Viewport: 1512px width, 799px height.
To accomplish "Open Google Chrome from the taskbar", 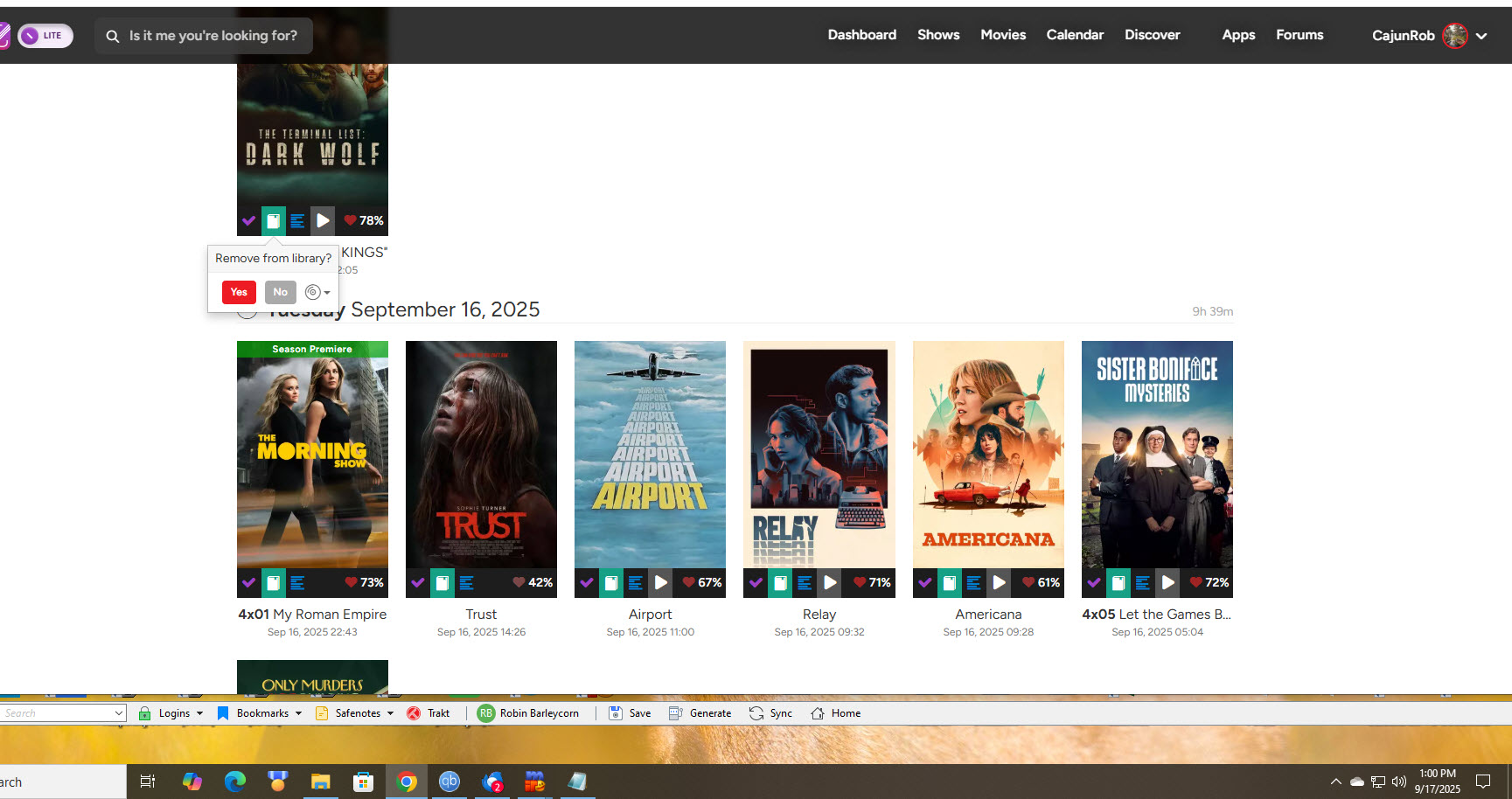I will [407, 782].
